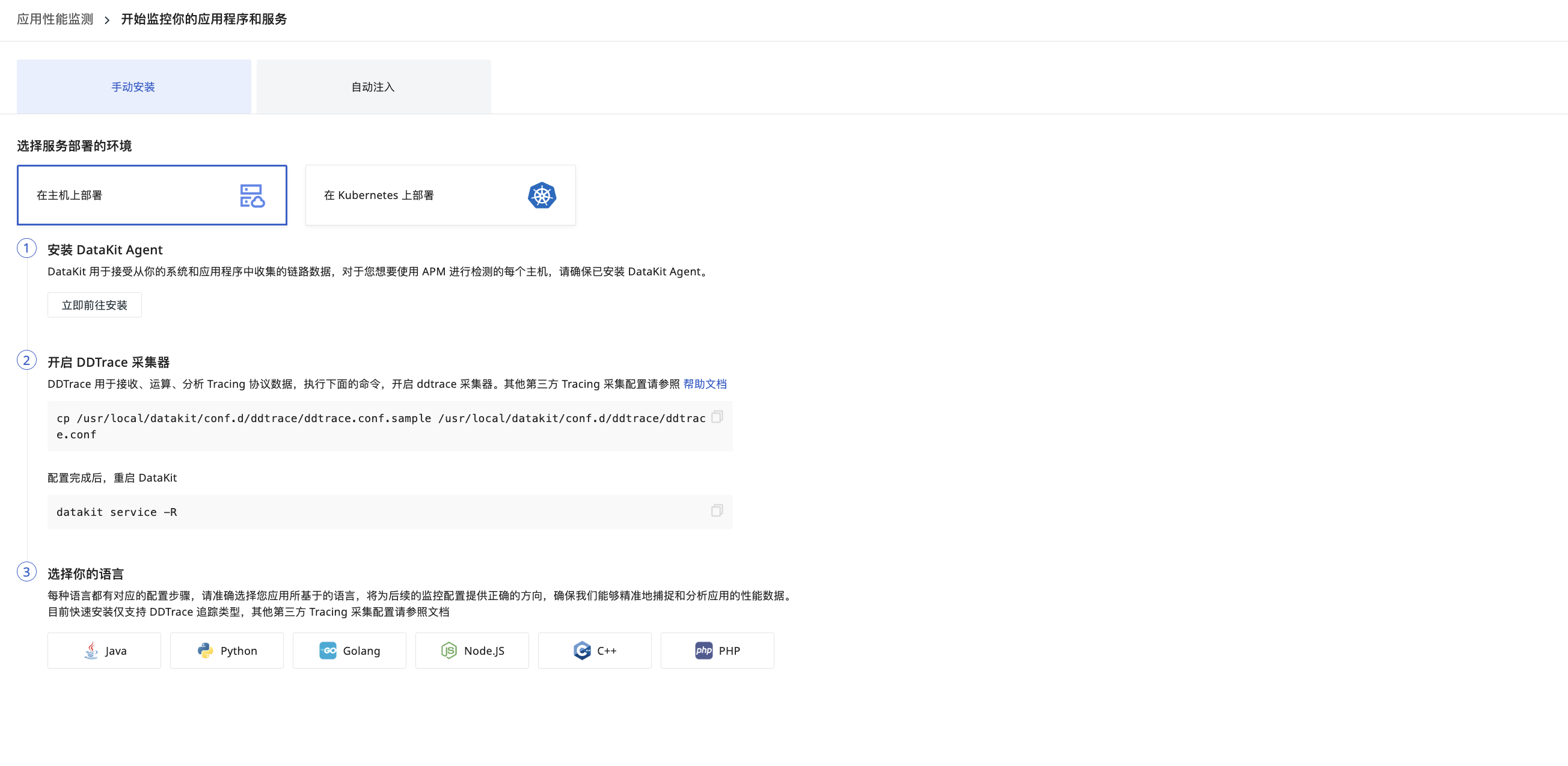
Task: Open the 应用性能监测 breadcrumb link
Action: (55, 19)
